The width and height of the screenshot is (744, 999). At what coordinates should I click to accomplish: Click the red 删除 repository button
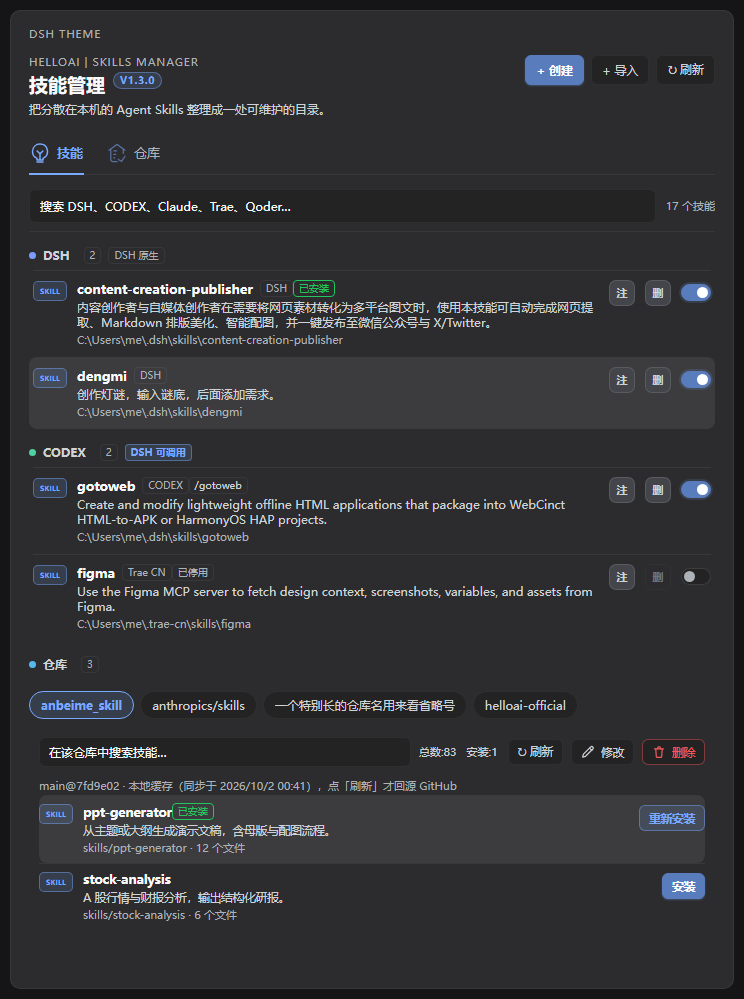pos(673,752)
